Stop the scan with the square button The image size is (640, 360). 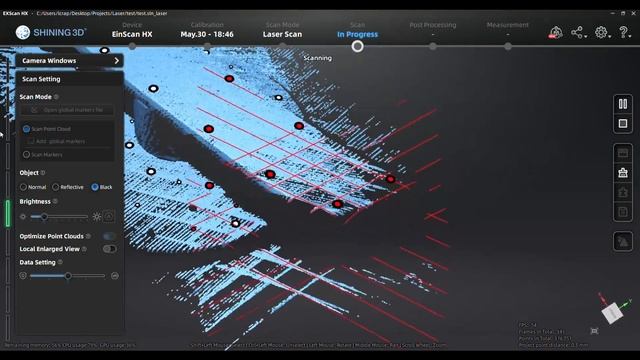(x=622, y=123)
